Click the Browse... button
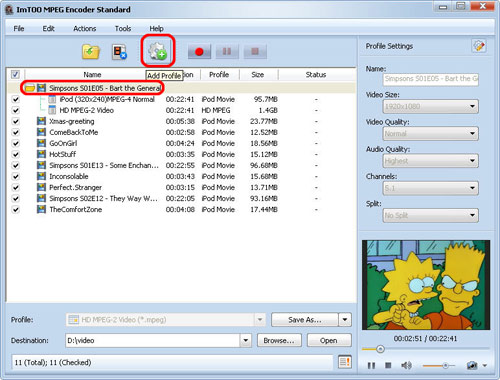The image size is (500, 380). pos(279,340)
